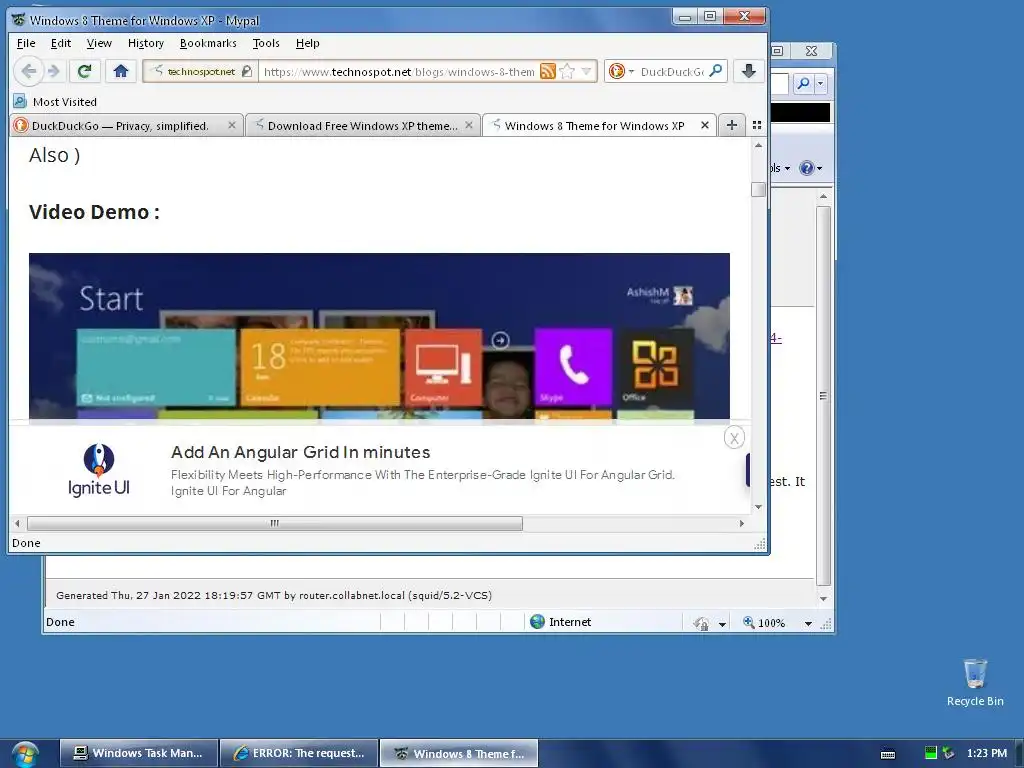The height and width of the screenshot is (768, 1024).
Task: Select the Windows 8 Theme for Windows XP tab
Action: pyautogui.click(x=594, y=125)
